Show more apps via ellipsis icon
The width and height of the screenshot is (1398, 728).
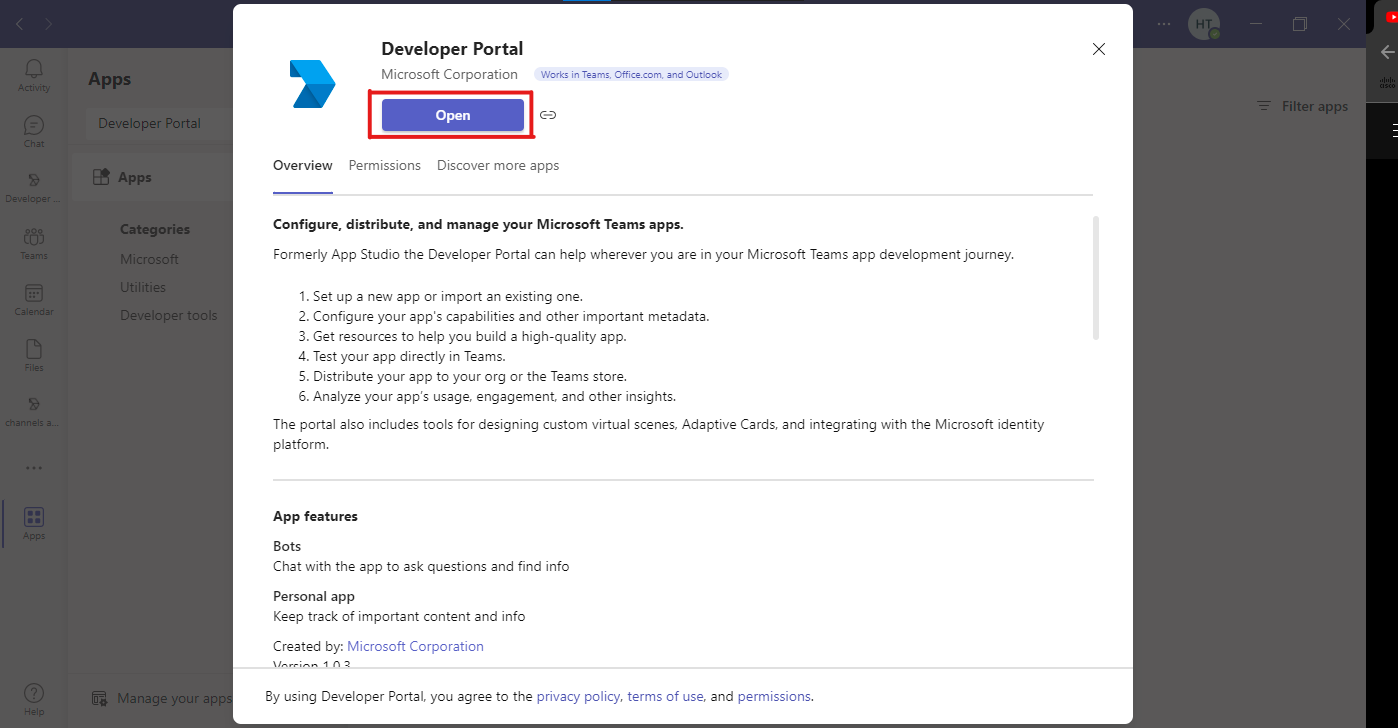34,468
